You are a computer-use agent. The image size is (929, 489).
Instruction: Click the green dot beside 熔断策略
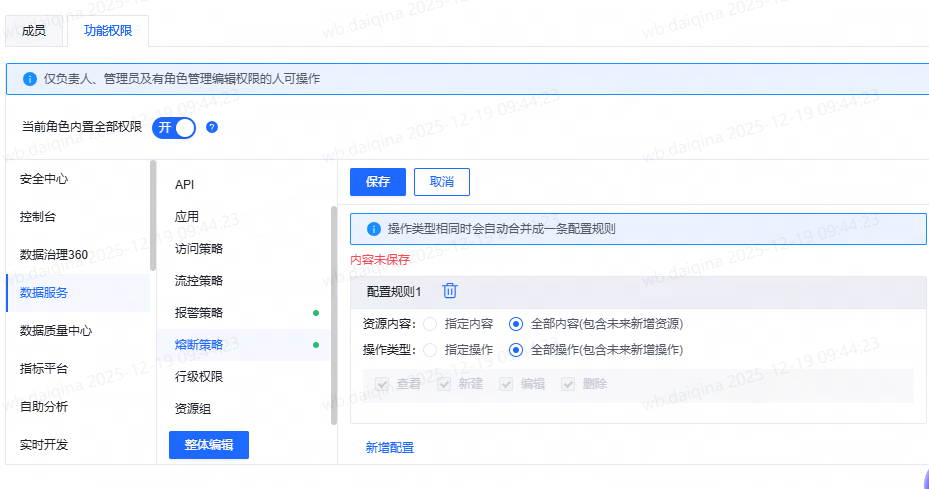316,345
